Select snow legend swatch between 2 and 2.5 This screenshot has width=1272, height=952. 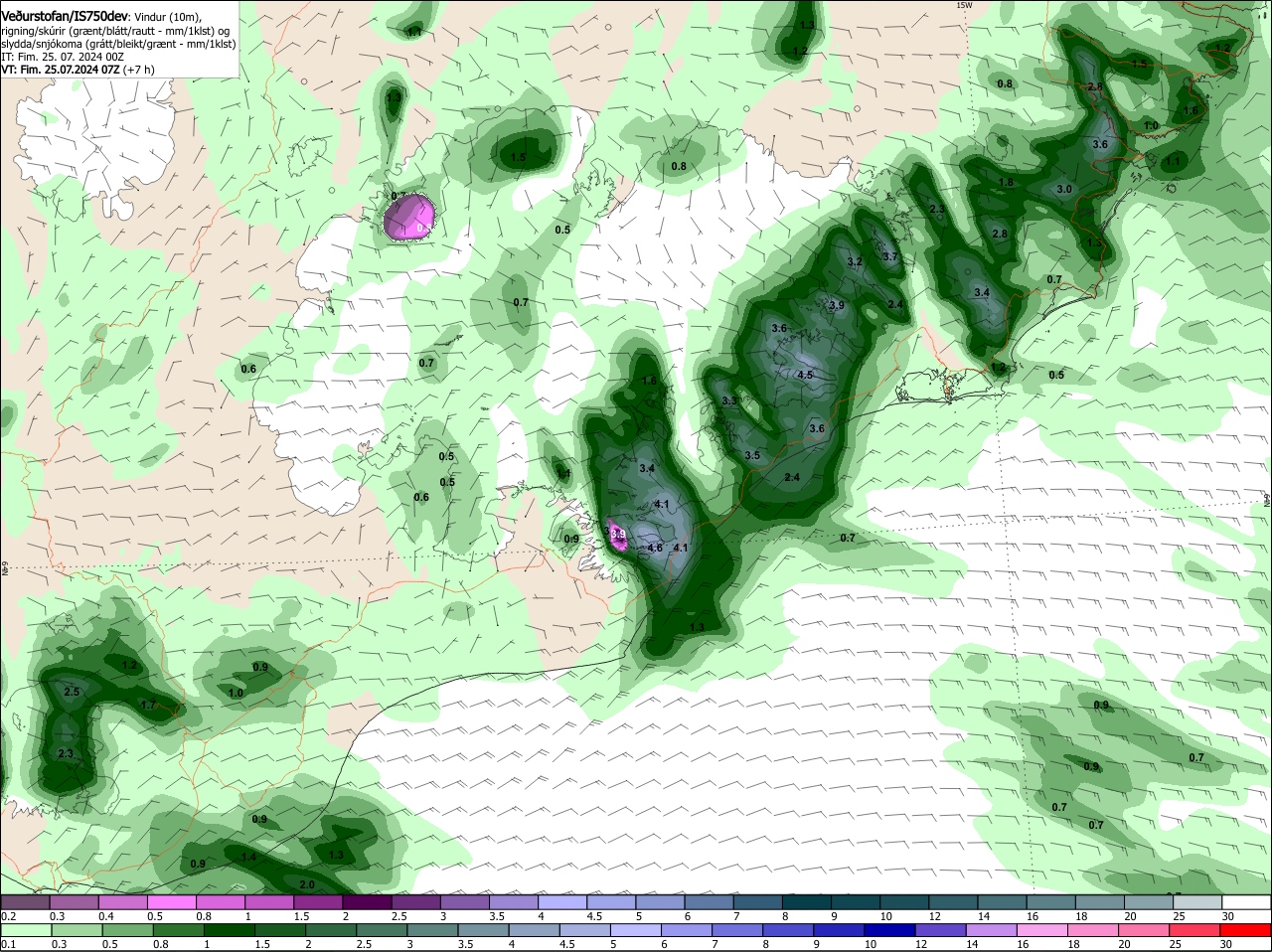(367, 902)
